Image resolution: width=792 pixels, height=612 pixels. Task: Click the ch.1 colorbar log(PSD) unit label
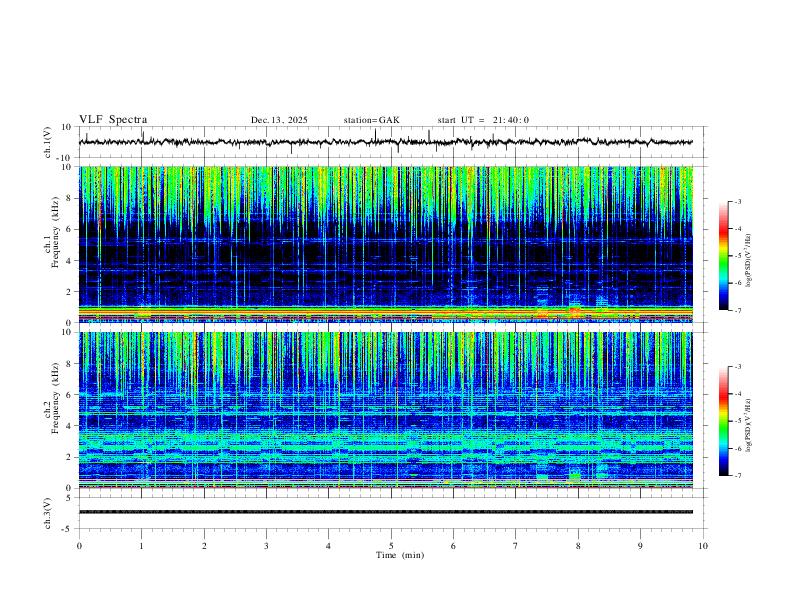pyautogui.click(x=749, y=261)
